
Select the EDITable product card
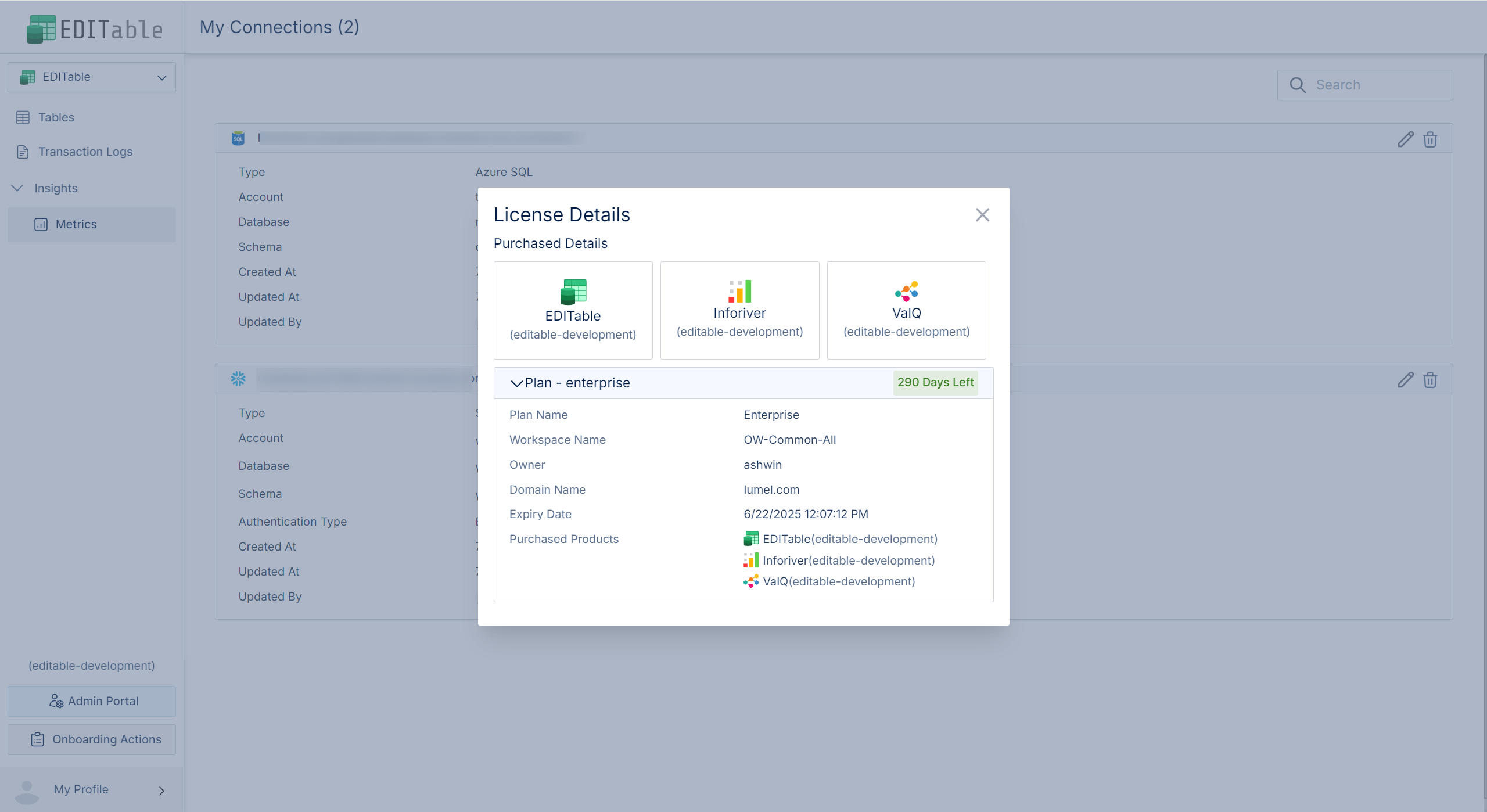coord(573,310)
